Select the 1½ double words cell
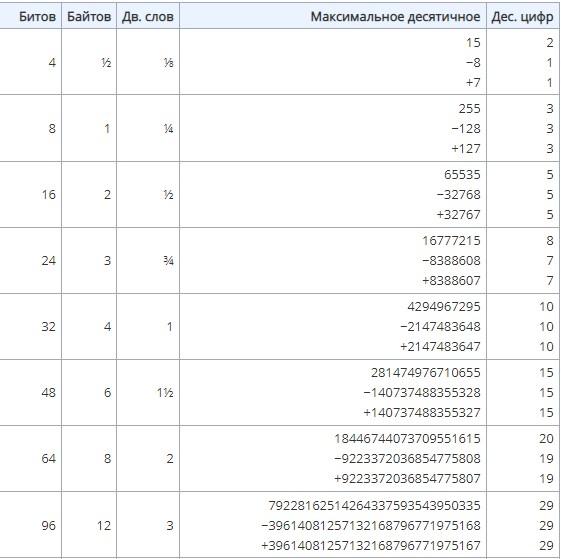Viewport: 561px width, 559px height. [x=165, y=393]
